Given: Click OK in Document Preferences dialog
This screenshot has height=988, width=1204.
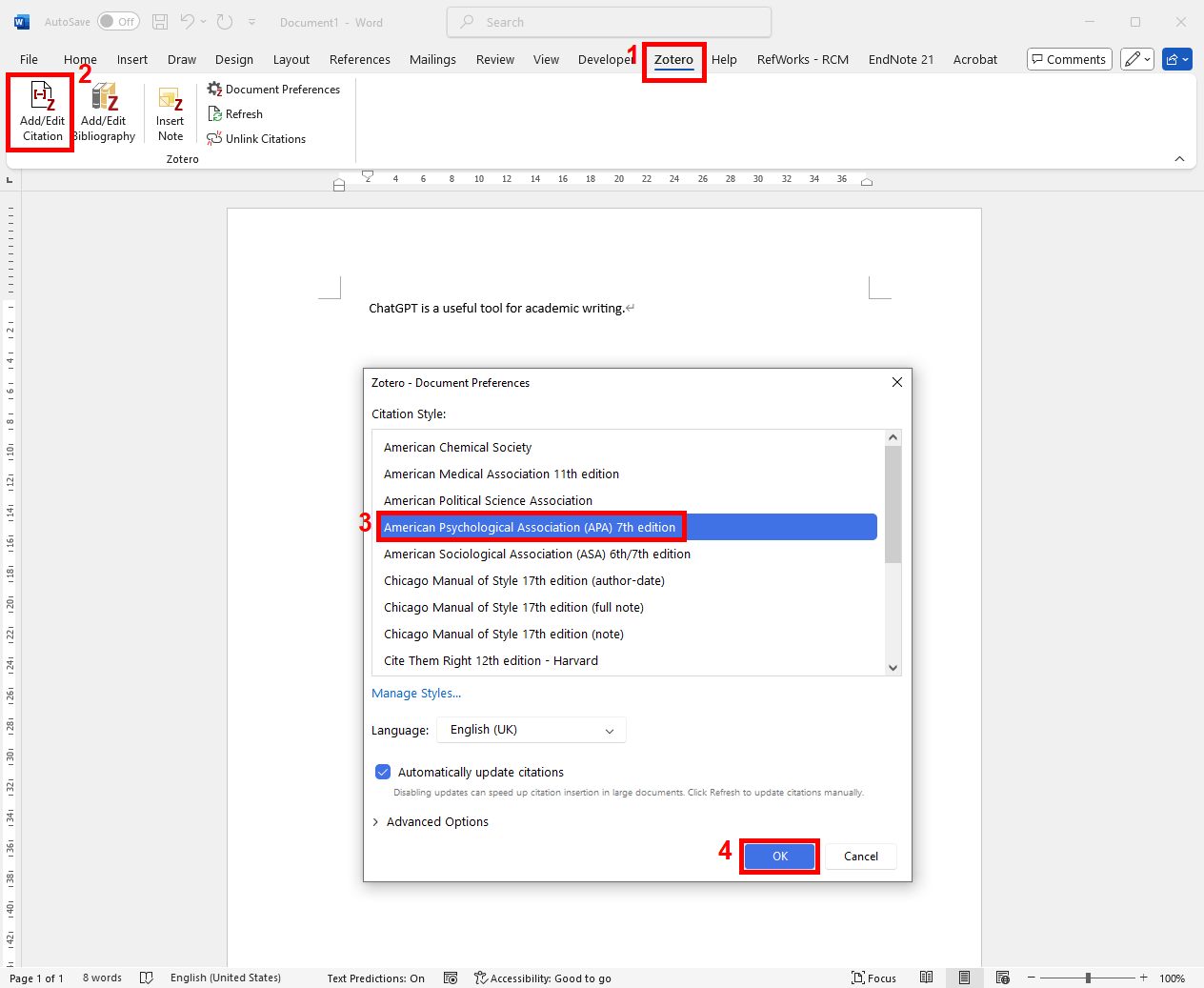Looking at the screenshot, I should tap(779, 857).
